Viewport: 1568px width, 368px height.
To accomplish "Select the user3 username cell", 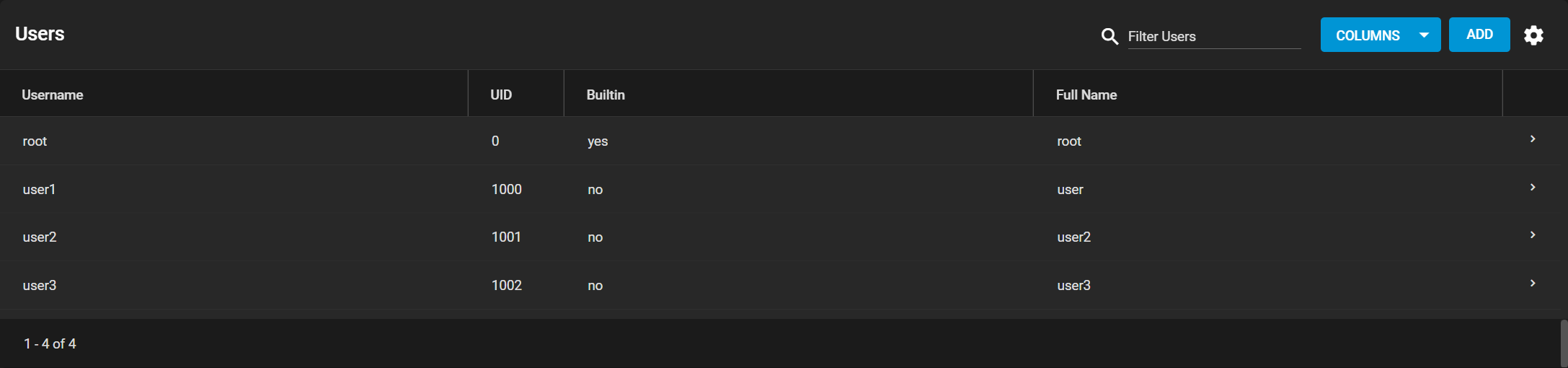I will (x=40, y=285).
